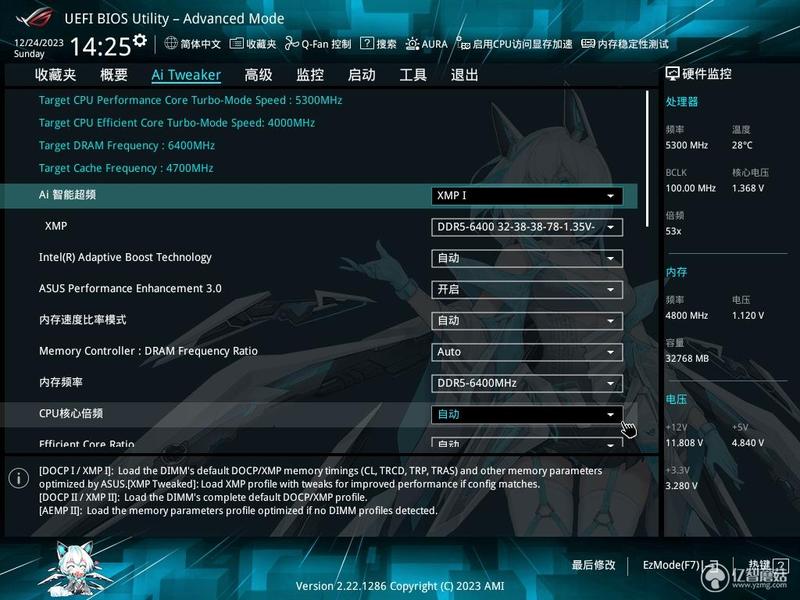The image size is (800, 600).
Task: Open the 启动 tab
Action: pyautogui.click(x=362, y=75)
